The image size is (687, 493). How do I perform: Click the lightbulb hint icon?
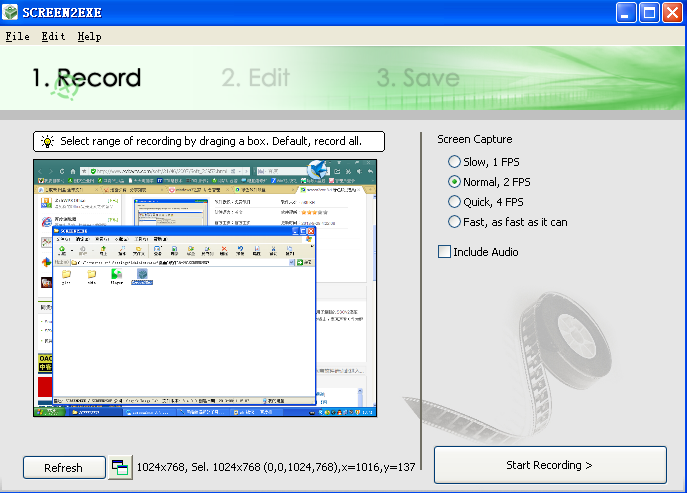[x=47, y=142]
